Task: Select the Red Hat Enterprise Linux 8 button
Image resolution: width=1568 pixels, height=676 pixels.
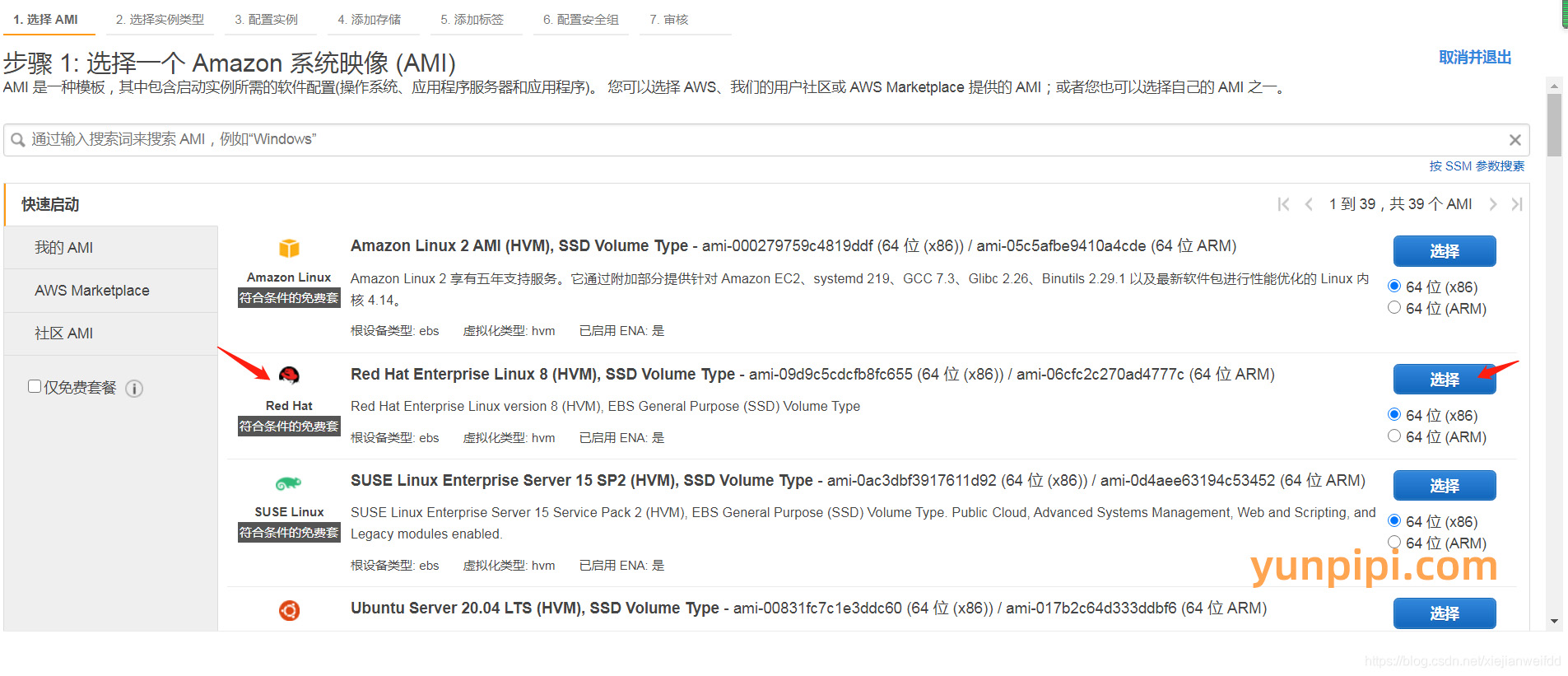Action: (x=1445, y=380)
